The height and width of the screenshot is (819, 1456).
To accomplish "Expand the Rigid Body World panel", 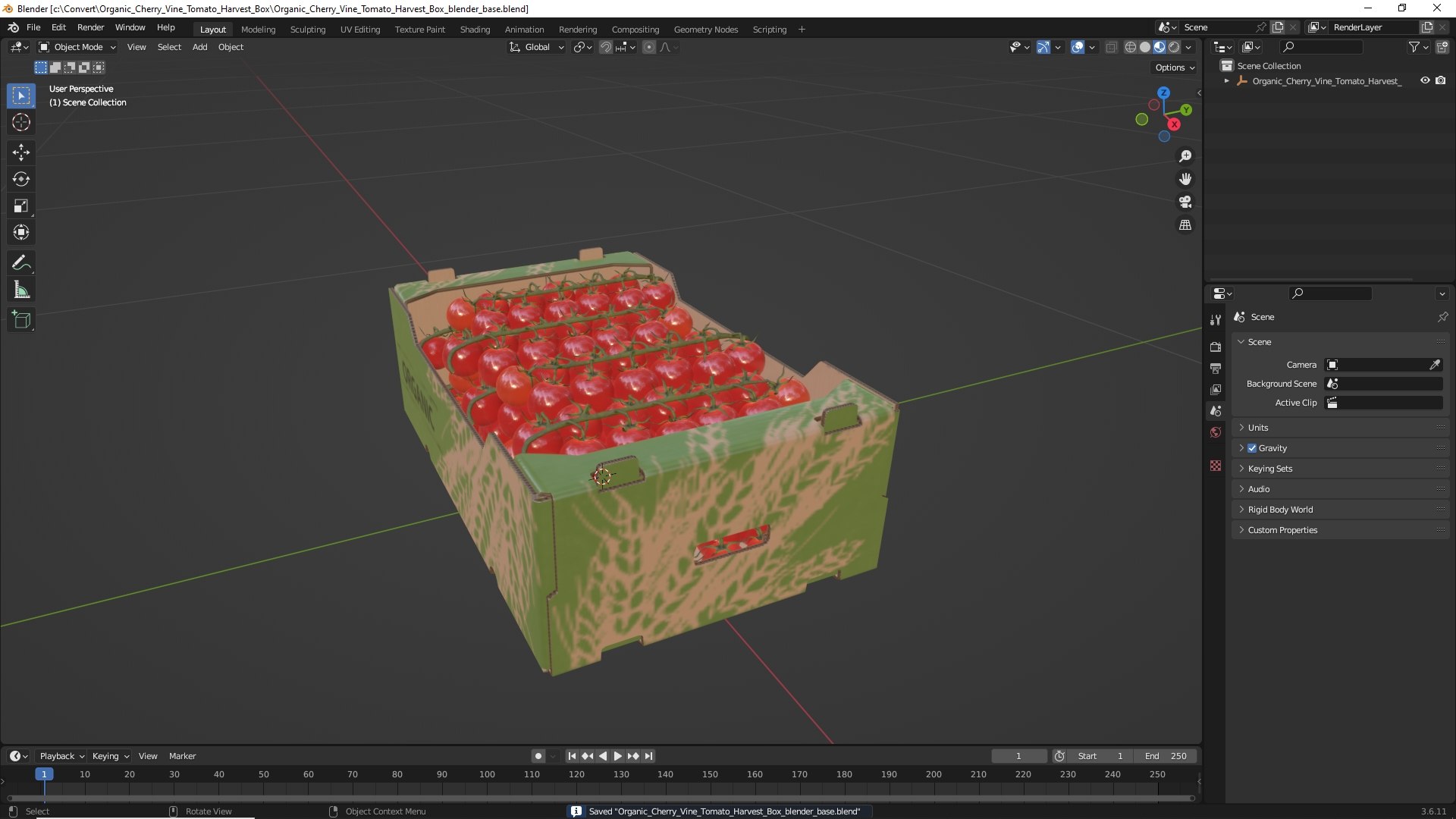I will pos(1340,510).
